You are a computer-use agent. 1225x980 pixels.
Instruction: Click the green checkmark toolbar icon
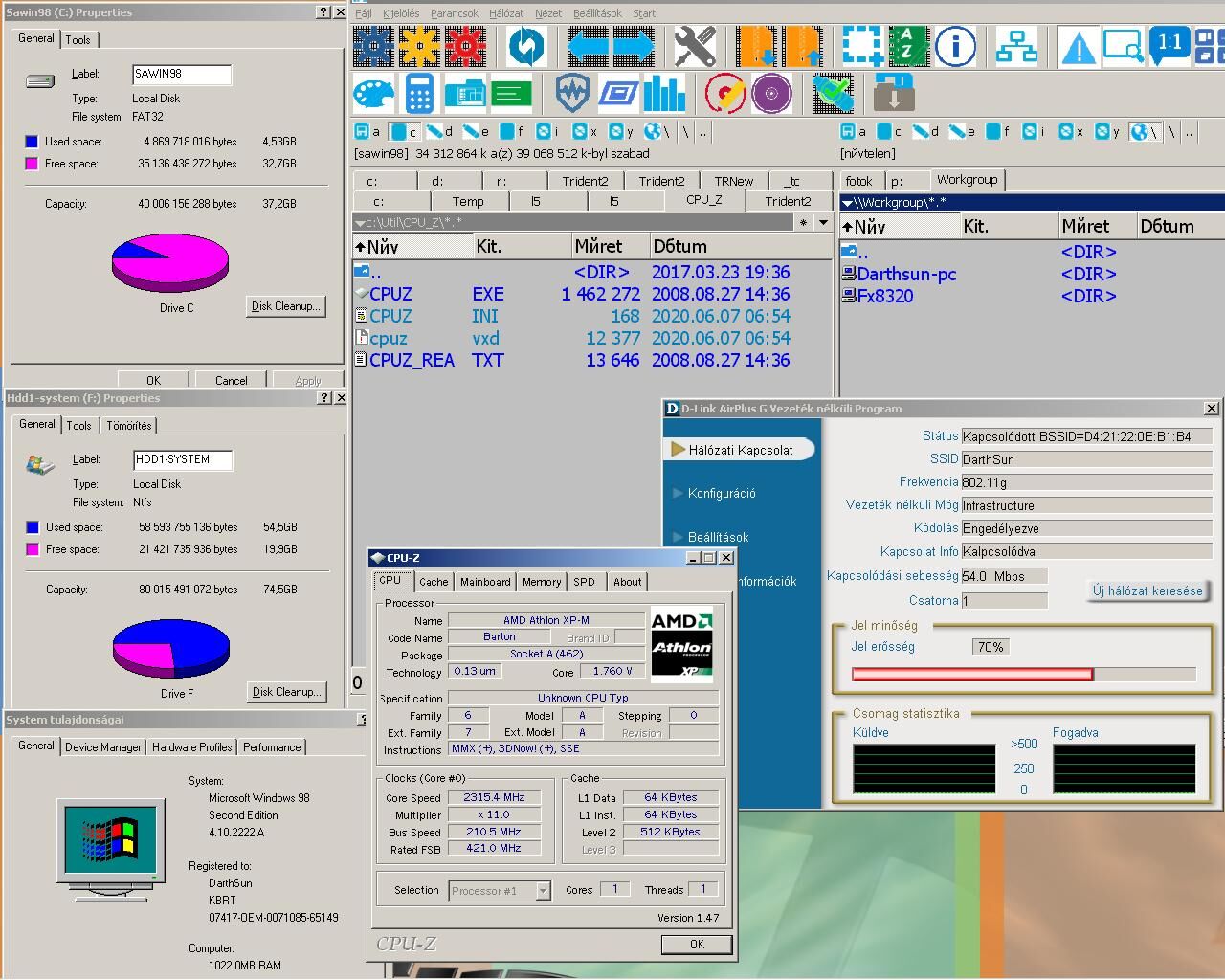(833, 94)
